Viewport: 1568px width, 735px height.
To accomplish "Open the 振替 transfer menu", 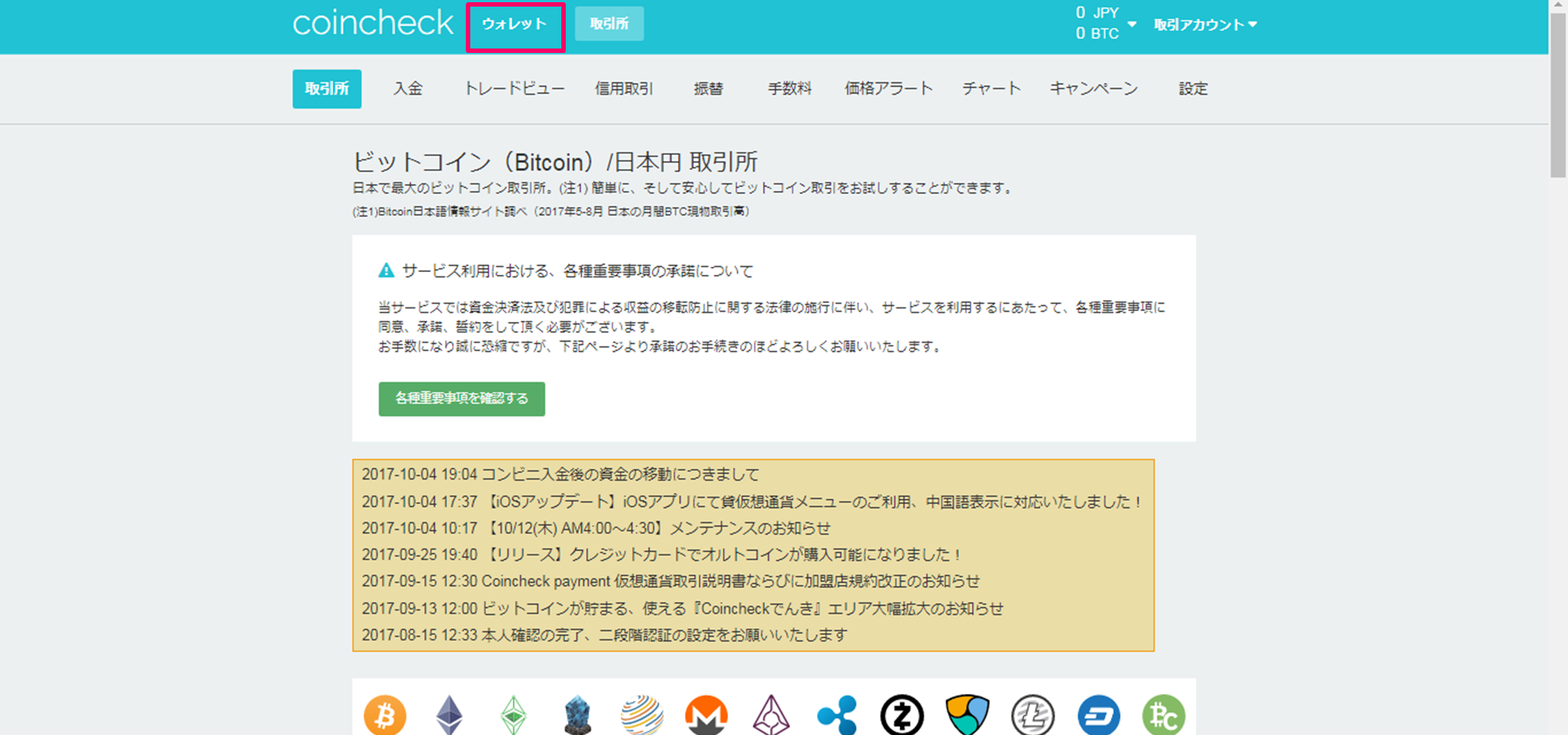I will pos(708,89).
